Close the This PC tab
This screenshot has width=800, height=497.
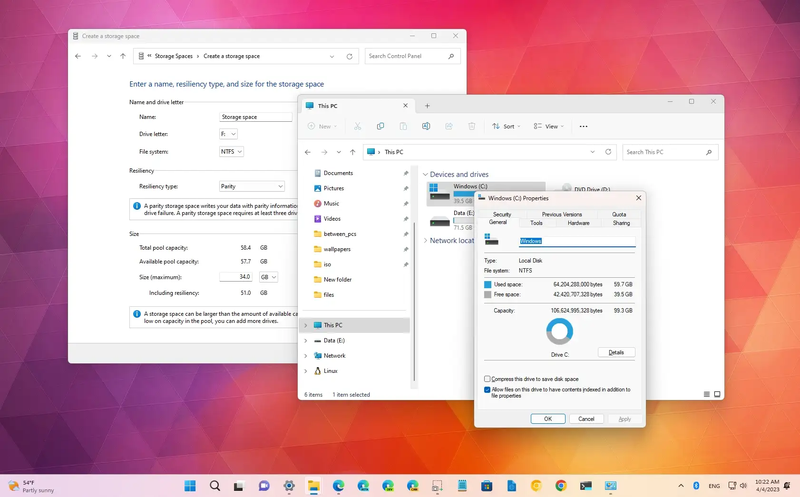tap(406, 106)
